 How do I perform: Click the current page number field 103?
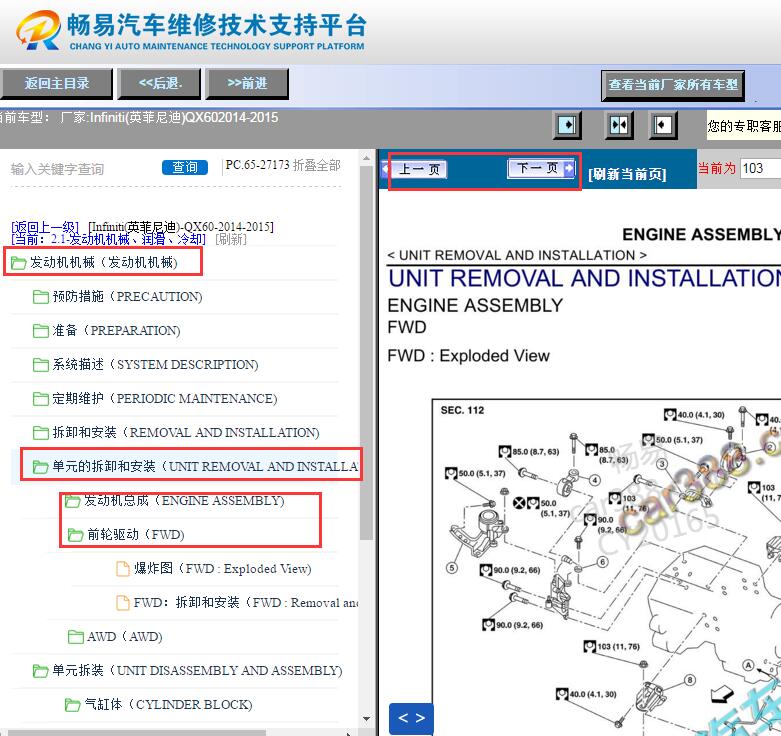[x=761, y=168]
